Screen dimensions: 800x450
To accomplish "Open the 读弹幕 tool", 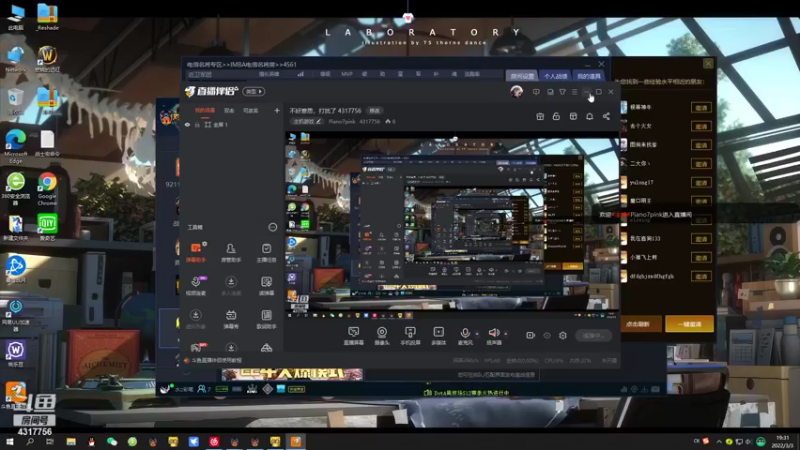I will [266, 286].
